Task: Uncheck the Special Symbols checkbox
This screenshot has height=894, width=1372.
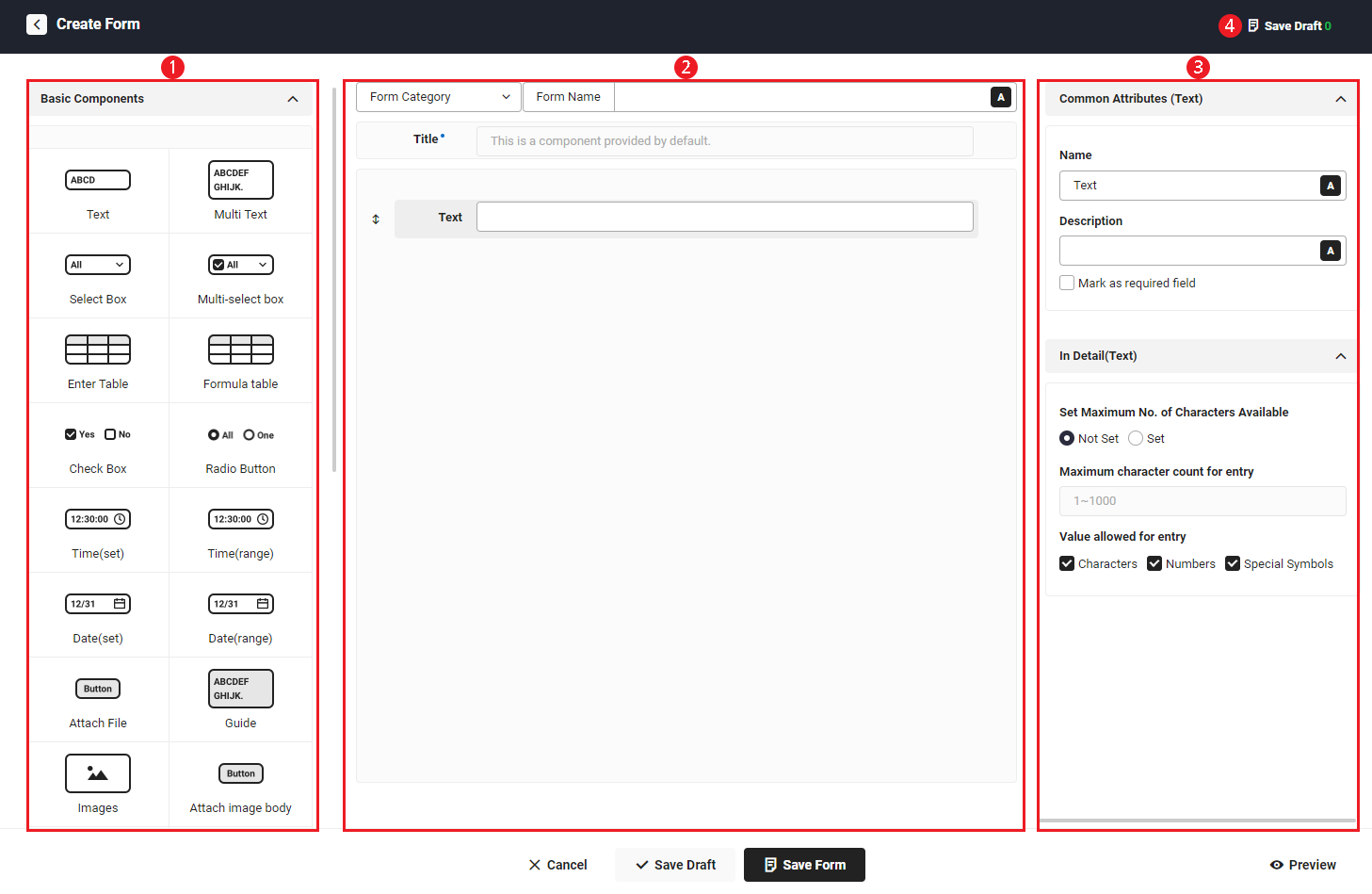Action: [x=1233, y=563]
